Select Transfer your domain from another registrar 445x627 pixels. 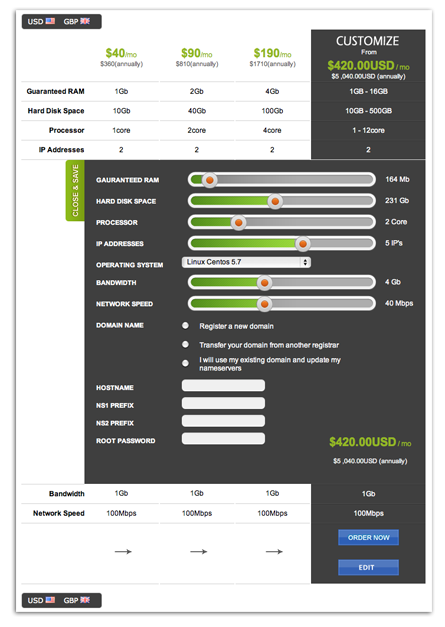[x=185, y=344]
